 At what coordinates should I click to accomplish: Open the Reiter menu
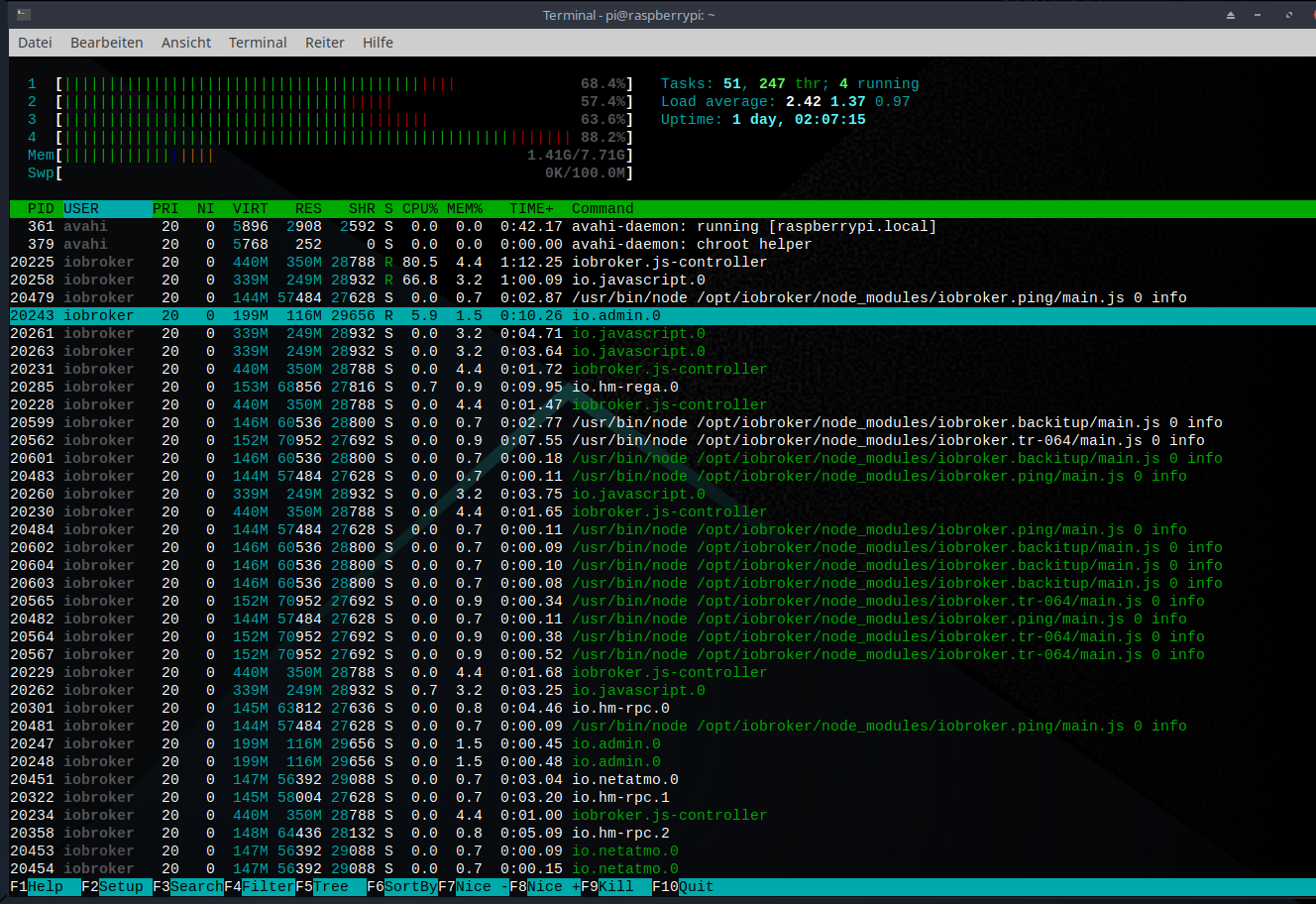click(324, 43)
